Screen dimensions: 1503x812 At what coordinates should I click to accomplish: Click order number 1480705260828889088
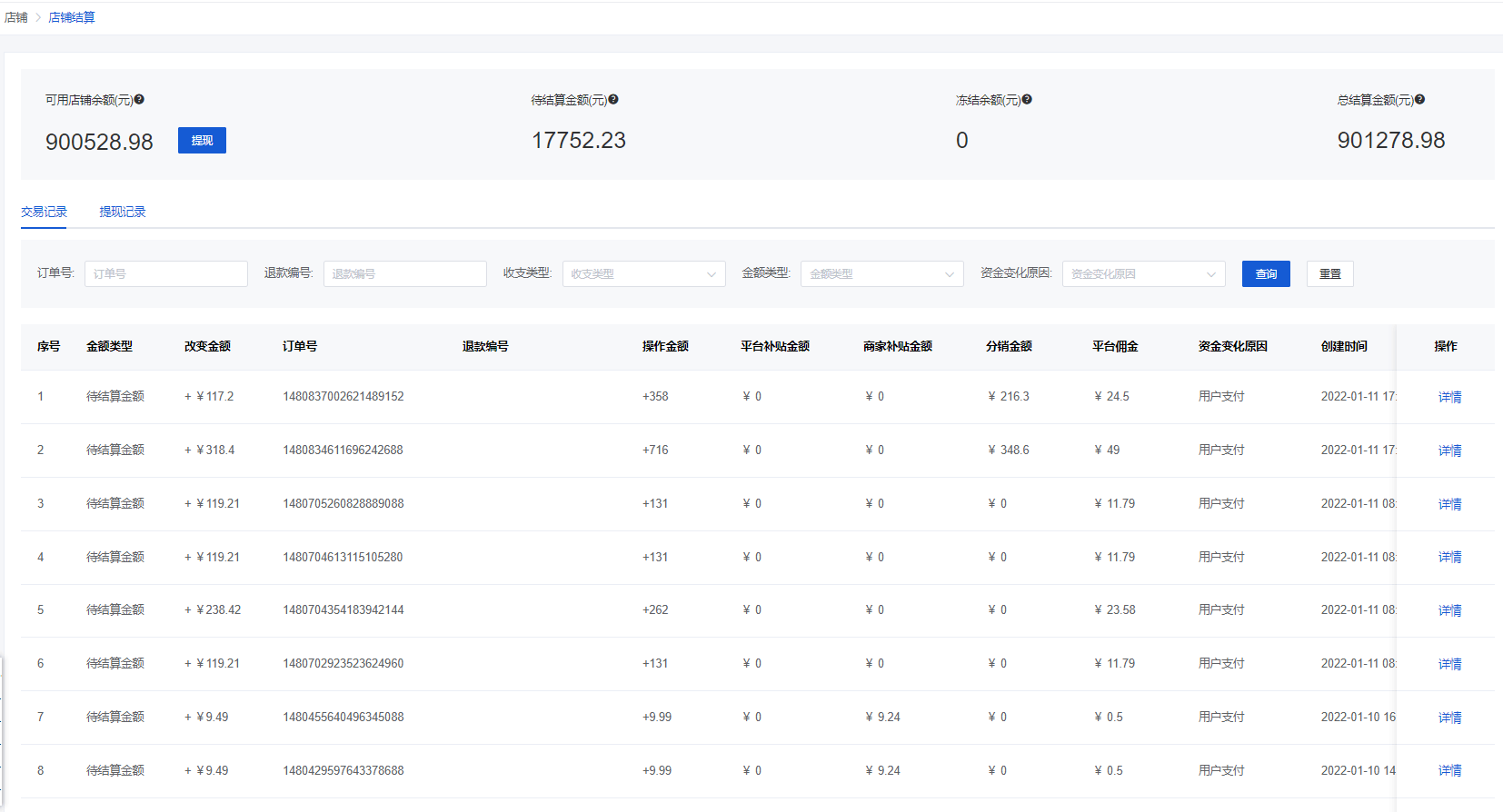tap(343, 503)
